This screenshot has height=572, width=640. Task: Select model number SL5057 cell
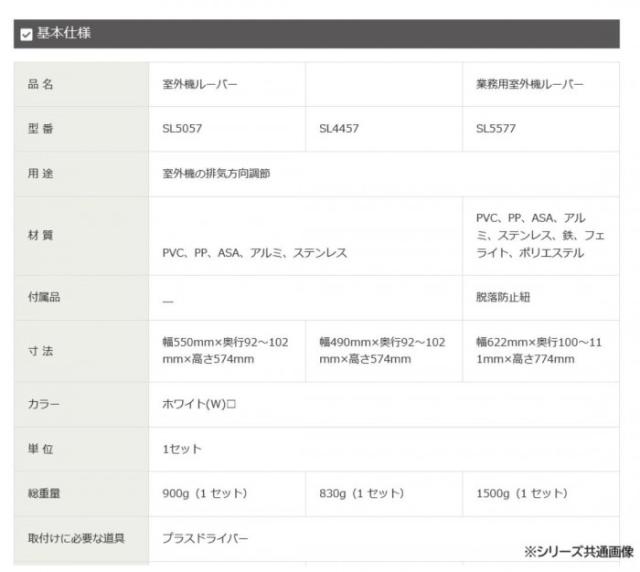click(x=182, y=129)
